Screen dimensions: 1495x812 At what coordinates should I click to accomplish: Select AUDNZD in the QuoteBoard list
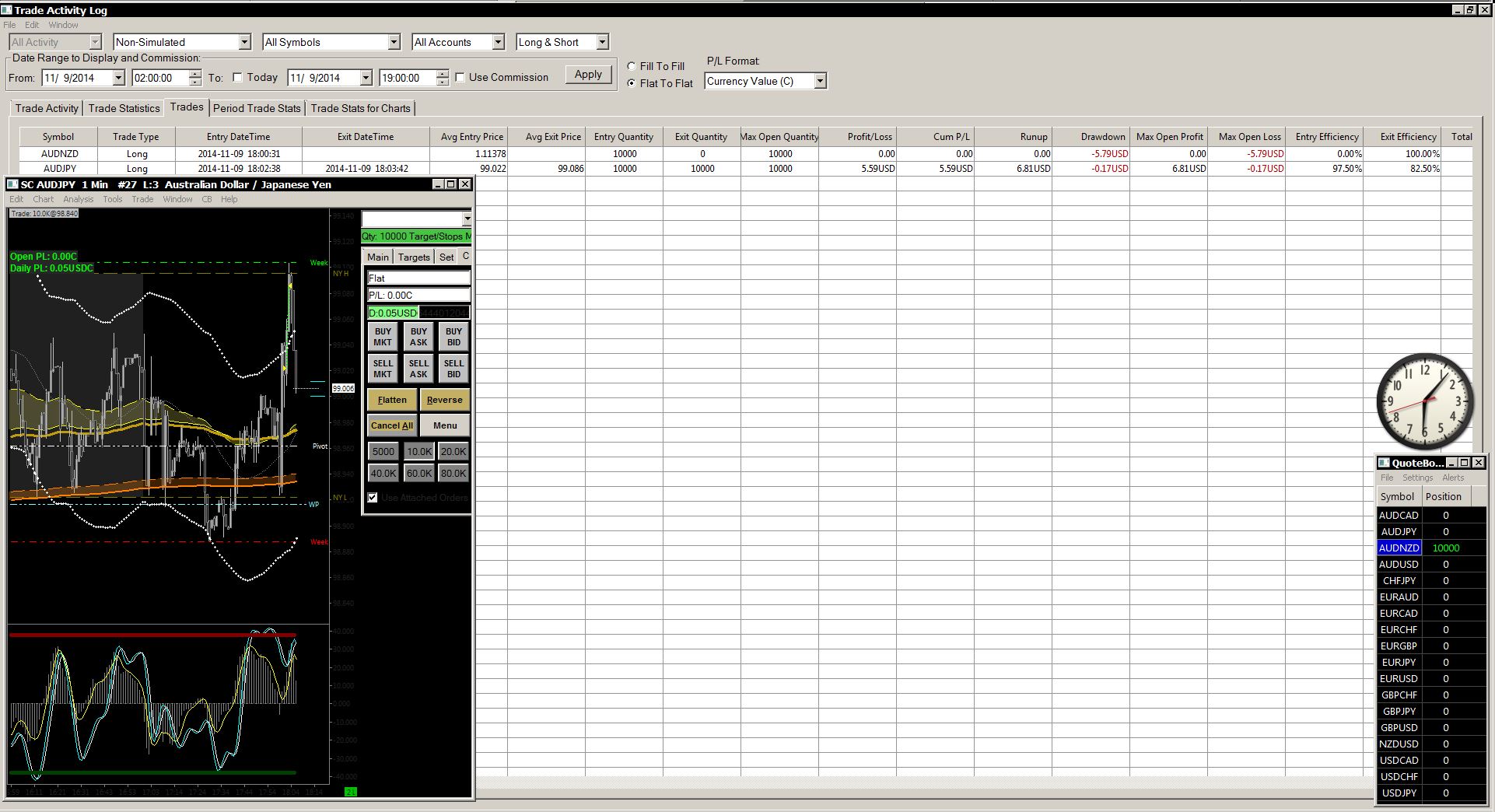pyautogui.click(x=1399, y=548)
